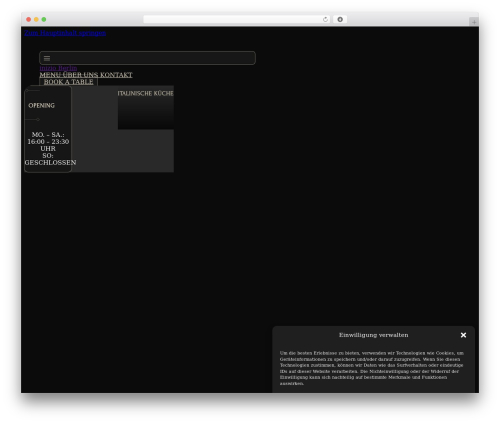Open the Inizio Berlin home link
This screenshot has width=500, height=423.
click(58, 68)
